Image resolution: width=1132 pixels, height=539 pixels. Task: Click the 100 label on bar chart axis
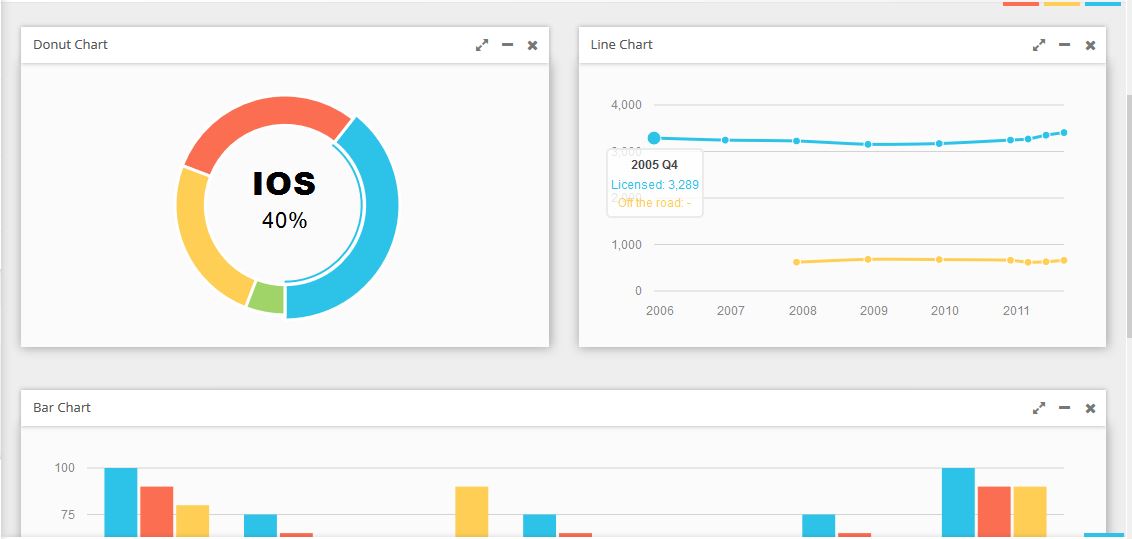65,468
